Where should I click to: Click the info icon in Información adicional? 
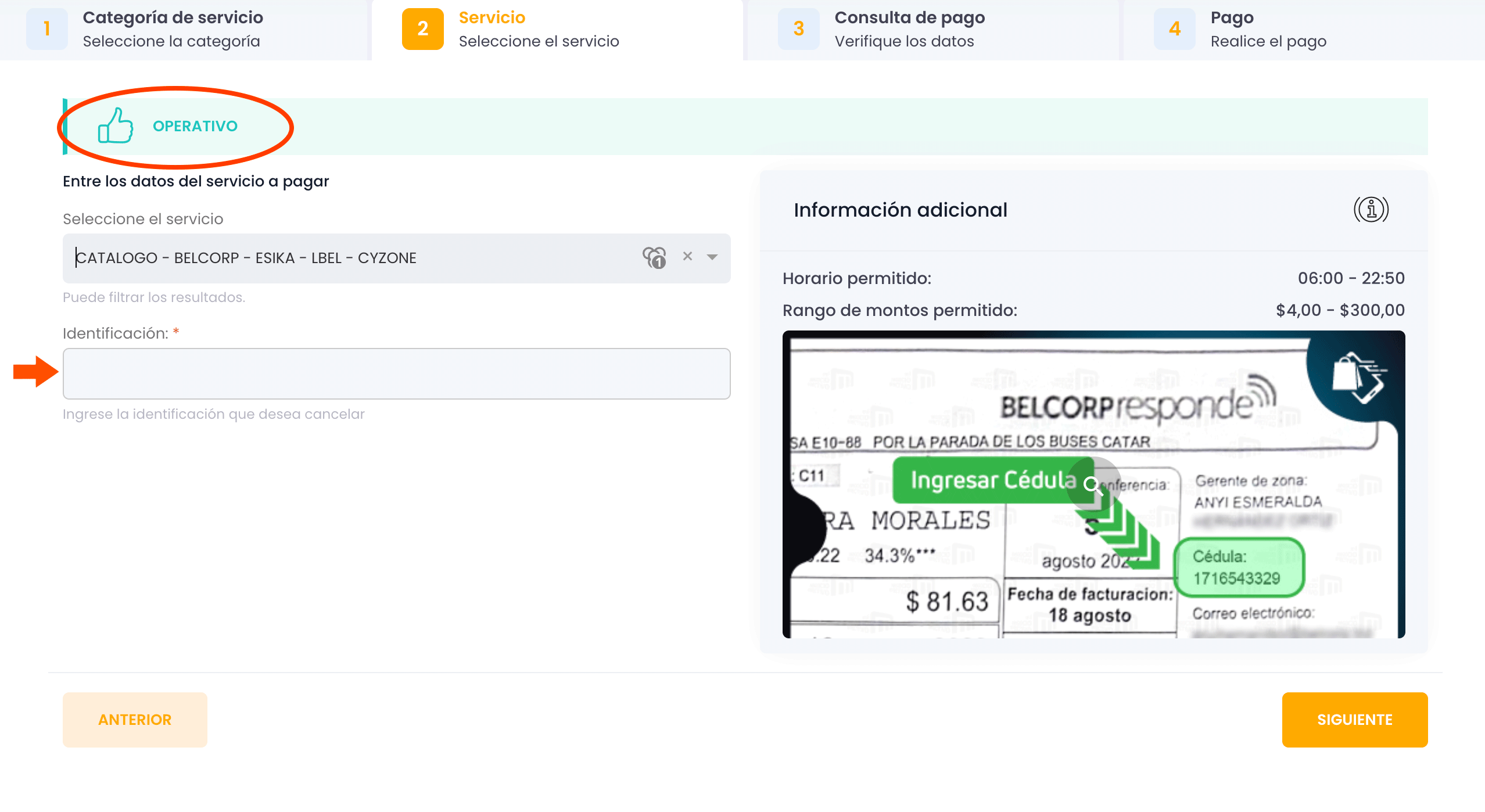[1371, 210]
